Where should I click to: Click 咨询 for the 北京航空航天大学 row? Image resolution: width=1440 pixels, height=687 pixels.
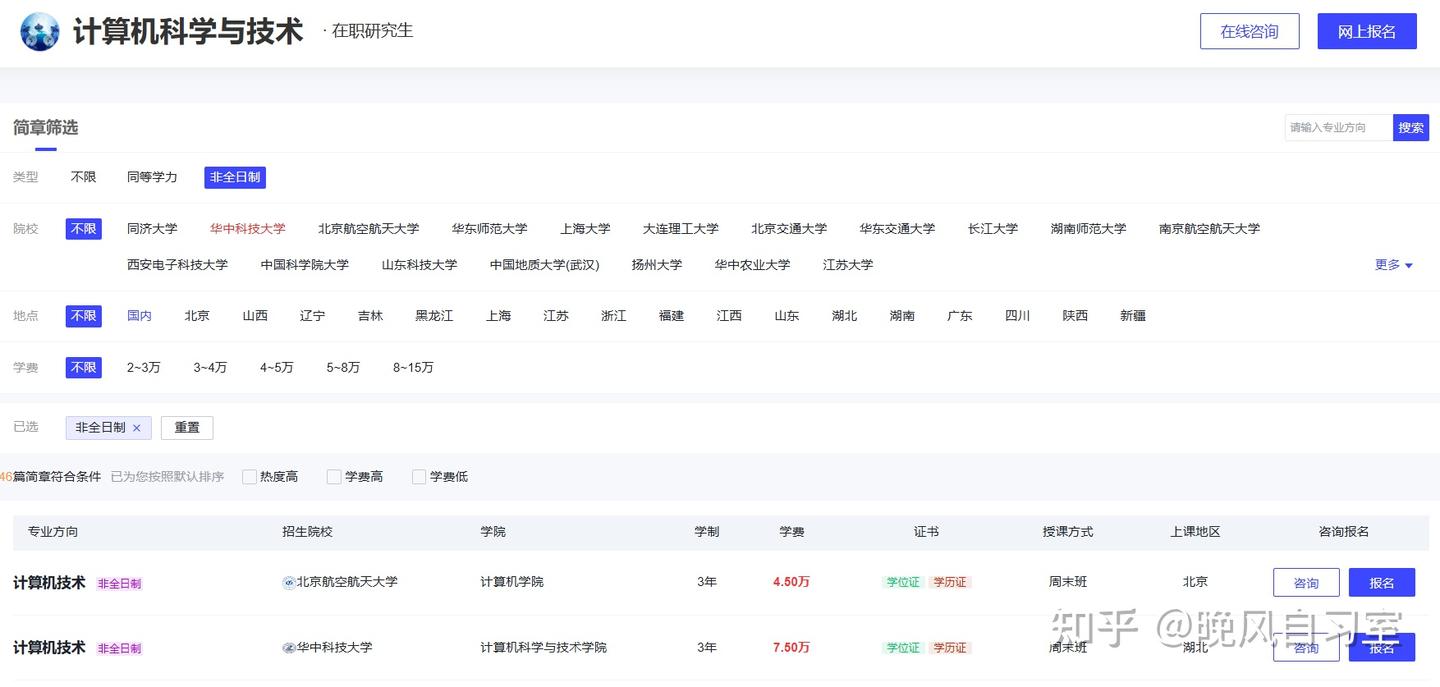(1306, 583)
